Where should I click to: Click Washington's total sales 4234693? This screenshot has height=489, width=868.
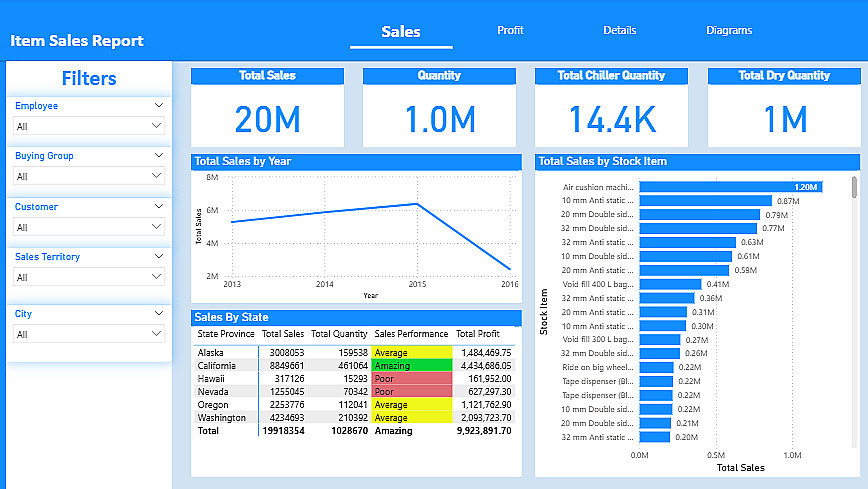click(287, 418)
